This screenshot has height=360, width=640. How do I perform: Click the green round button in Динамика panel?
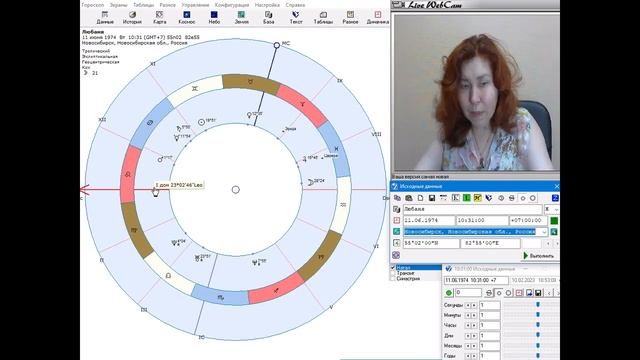tap(449, 293)
